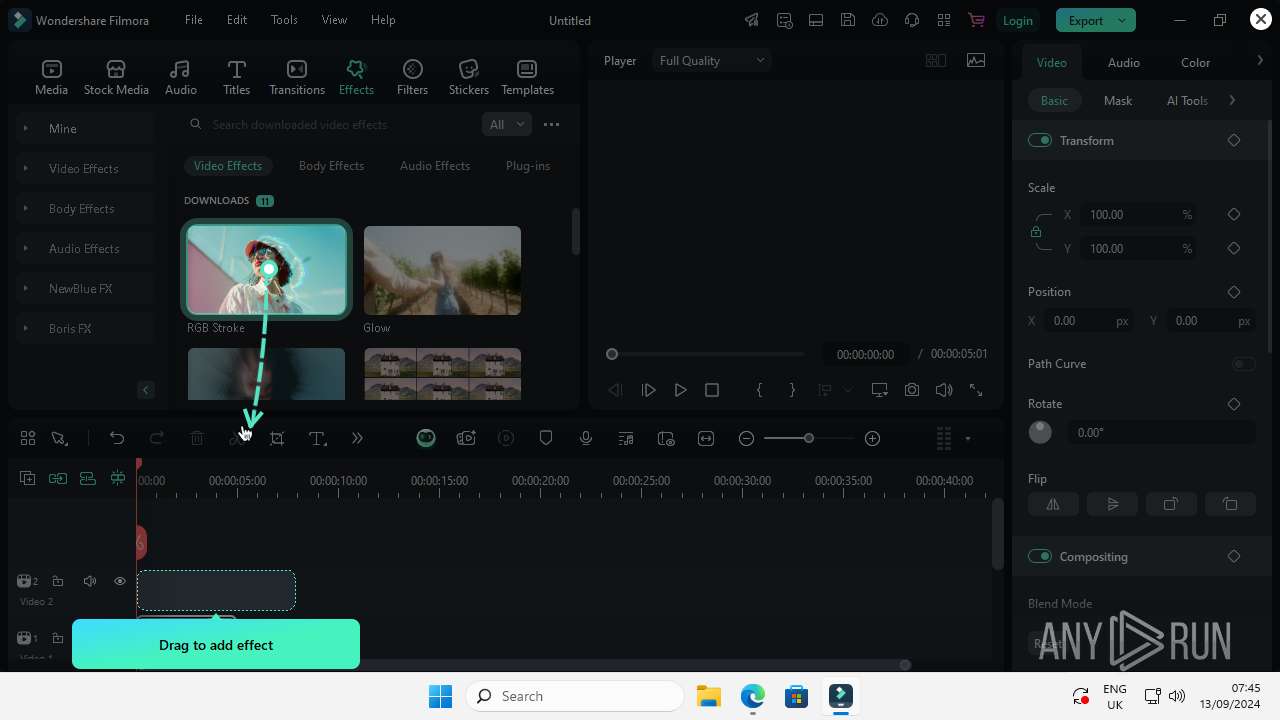Select the Body Effects filter tab
The height and width of the screenshot is (720, 1280).
[331, 166]
